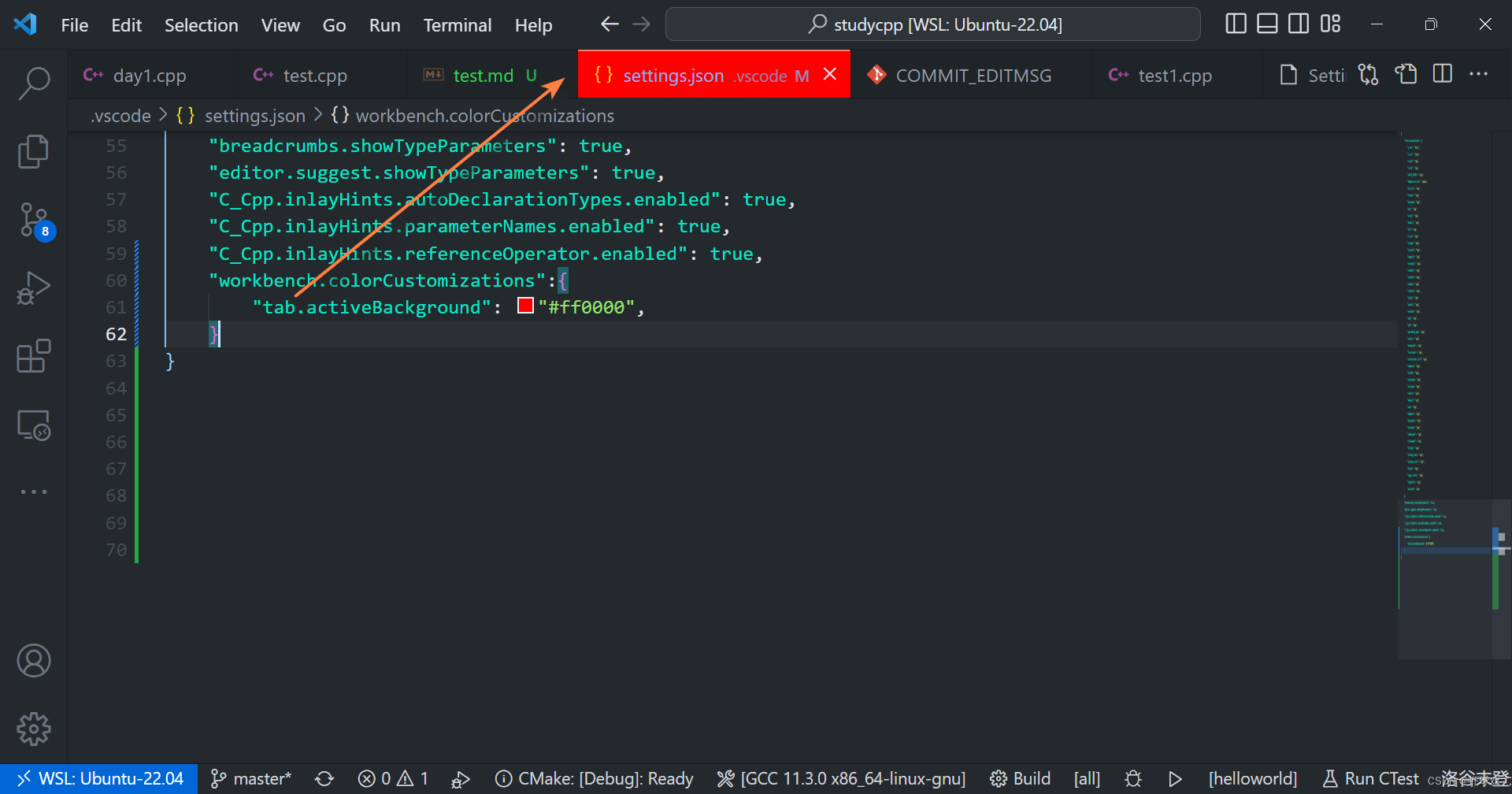The height and width of the screenshot is (794, 1512).
Task: Switch to the Settings tab
Action: [x=1311, y=75]
